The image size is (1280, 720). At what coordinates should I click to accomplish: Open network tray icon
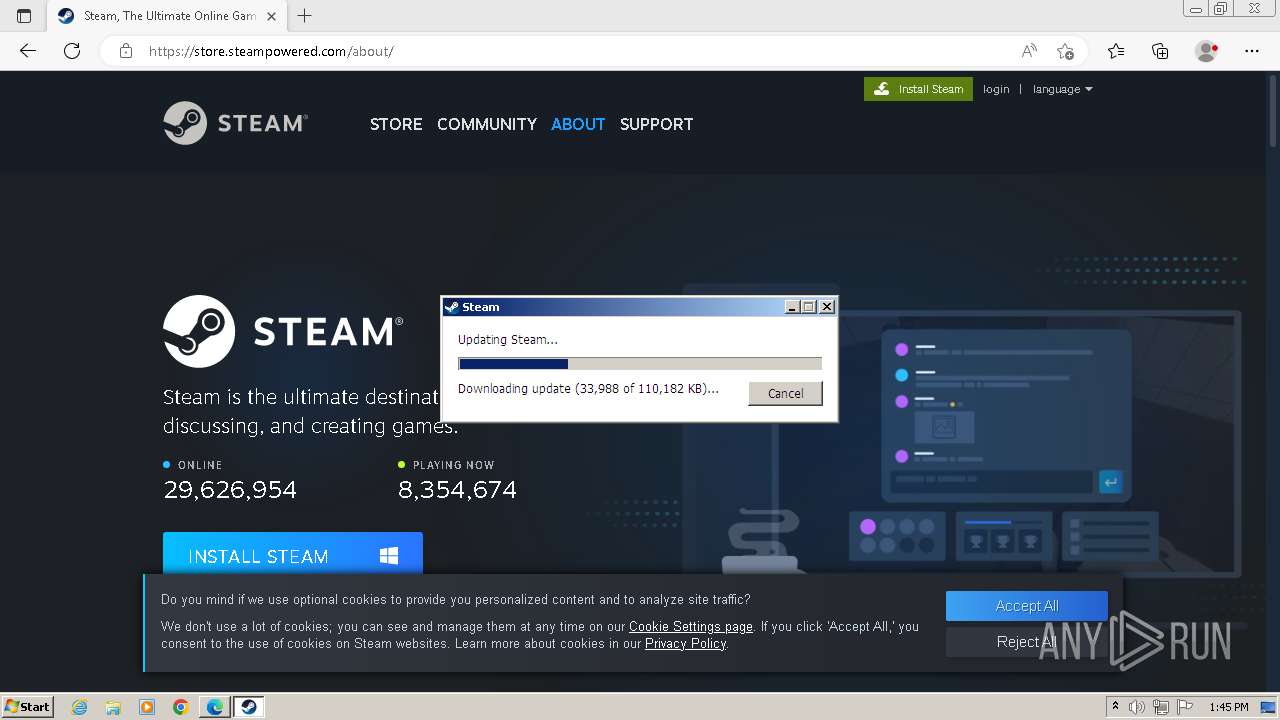[1161, 707]
